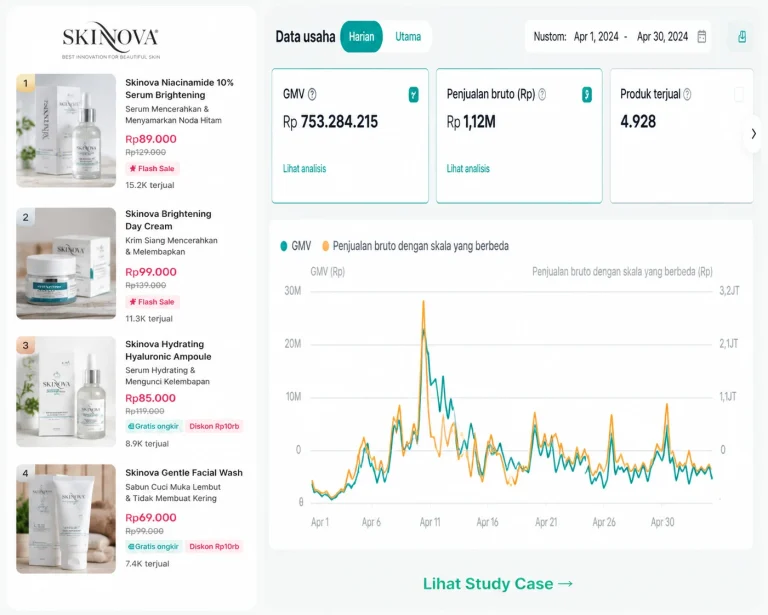
Task: Open Skinova Hydrating Hyaluronic Ampoule title
Action: pos(168,350)
